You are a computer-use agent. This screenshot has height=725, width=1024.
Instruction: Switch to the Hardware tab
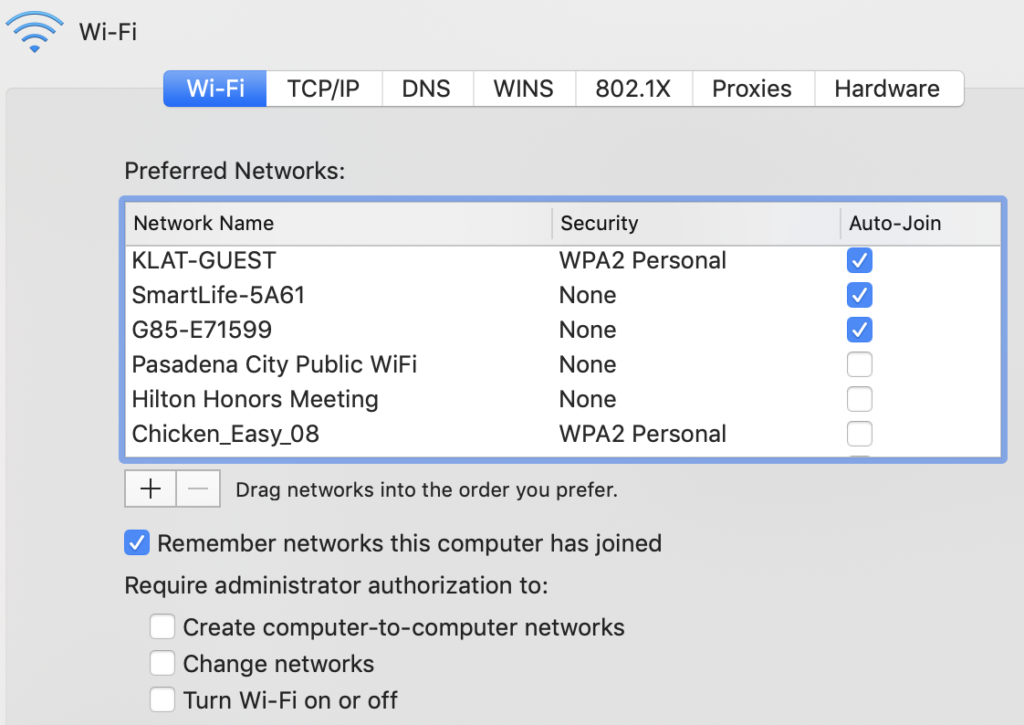[x=888, y=89]
